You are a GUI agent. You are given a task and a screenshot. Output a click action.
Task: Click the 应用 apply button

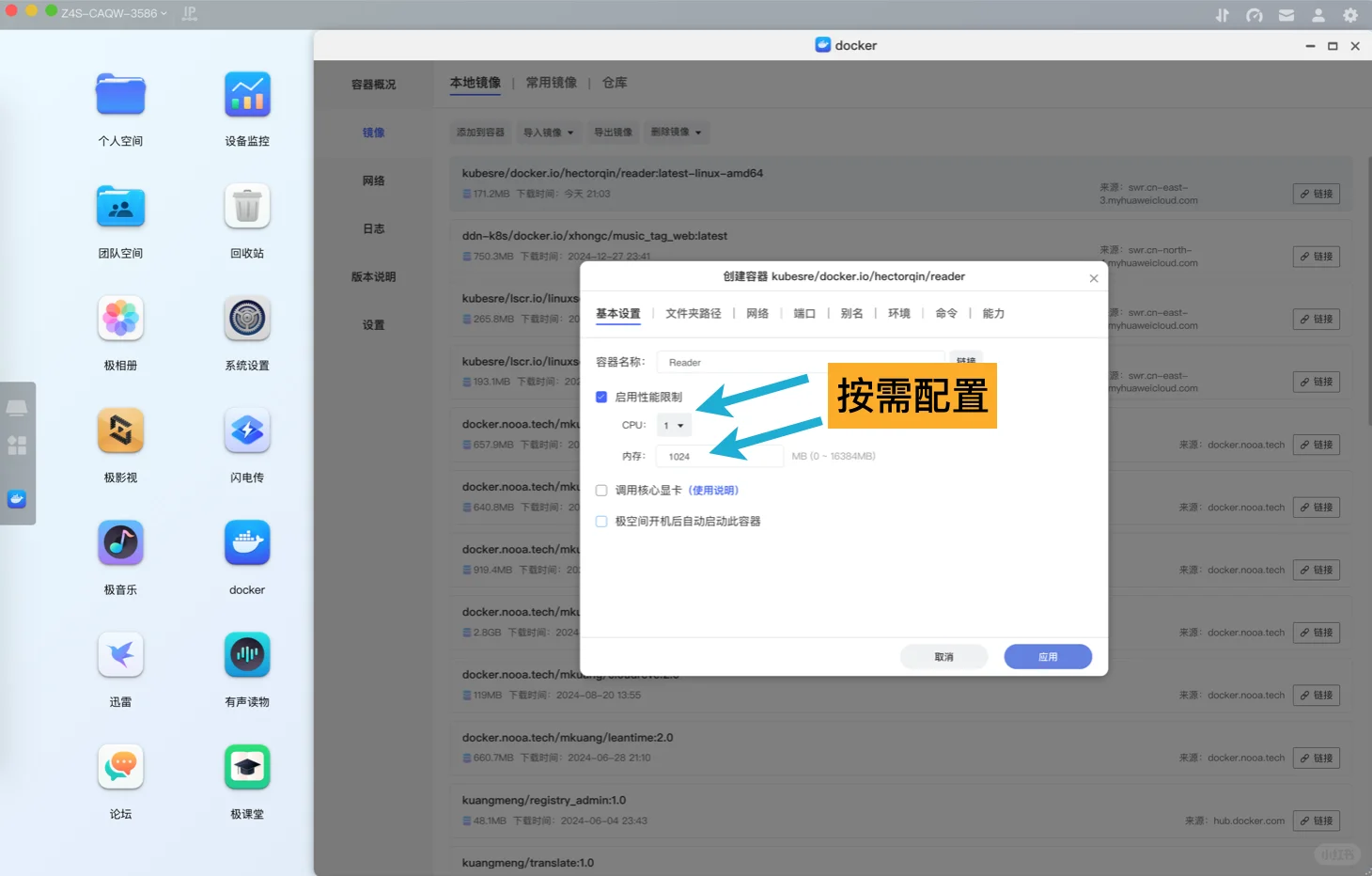(x=1048, y=657)
